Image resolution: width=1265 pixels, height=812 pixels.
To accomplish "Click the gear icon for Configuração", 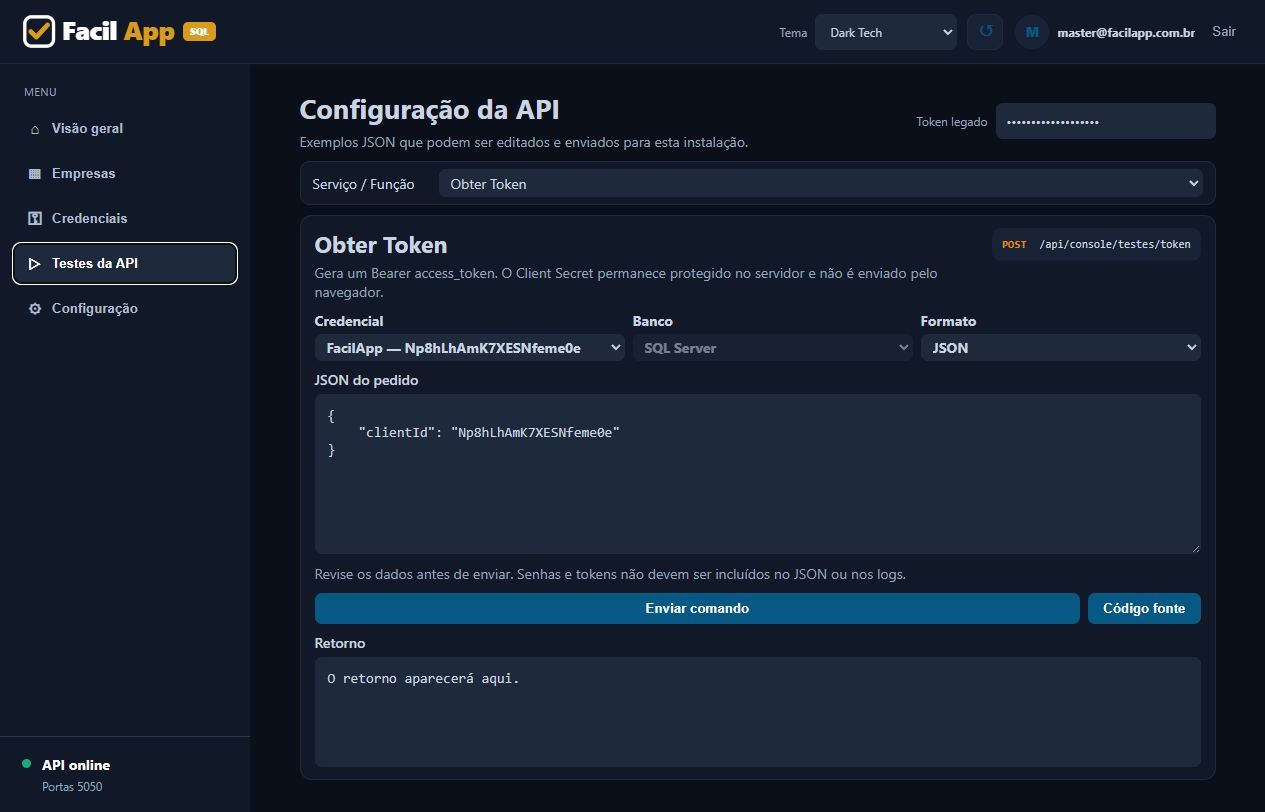I will pyautogui.click(x=35, y=309).
